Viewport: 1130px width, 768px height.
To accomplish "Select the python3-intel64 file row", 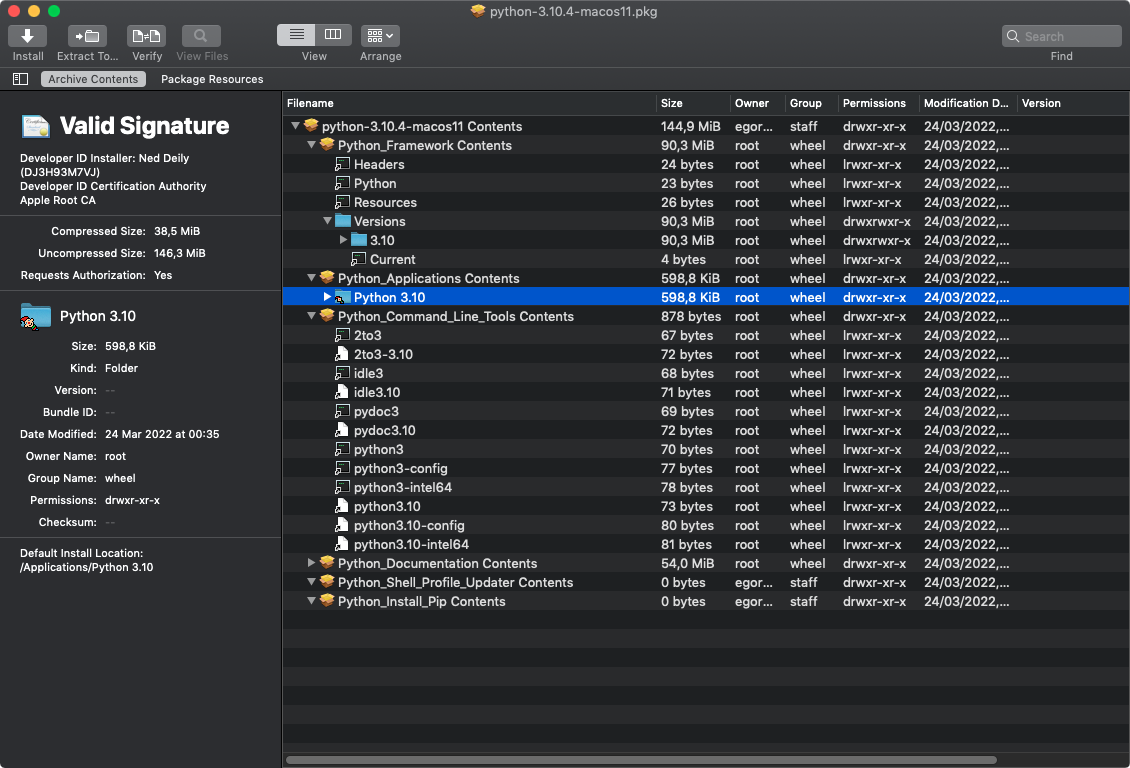I will [403, 487].
